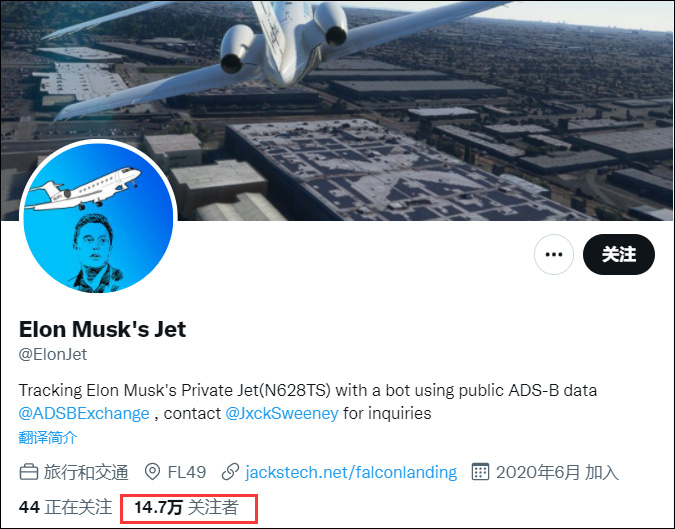Image resolution: width=675 pixels, height=529 pixels.
Task: Click the 关注 follow button
Action: pos(618,255)
